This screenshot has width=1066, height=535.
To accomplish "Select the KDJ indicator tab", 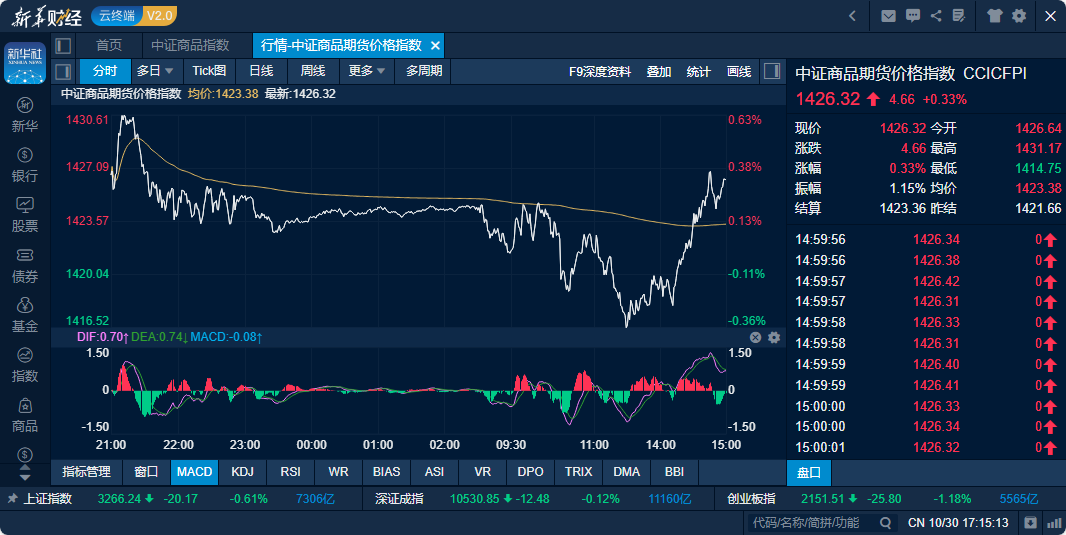I will point(242,472).
